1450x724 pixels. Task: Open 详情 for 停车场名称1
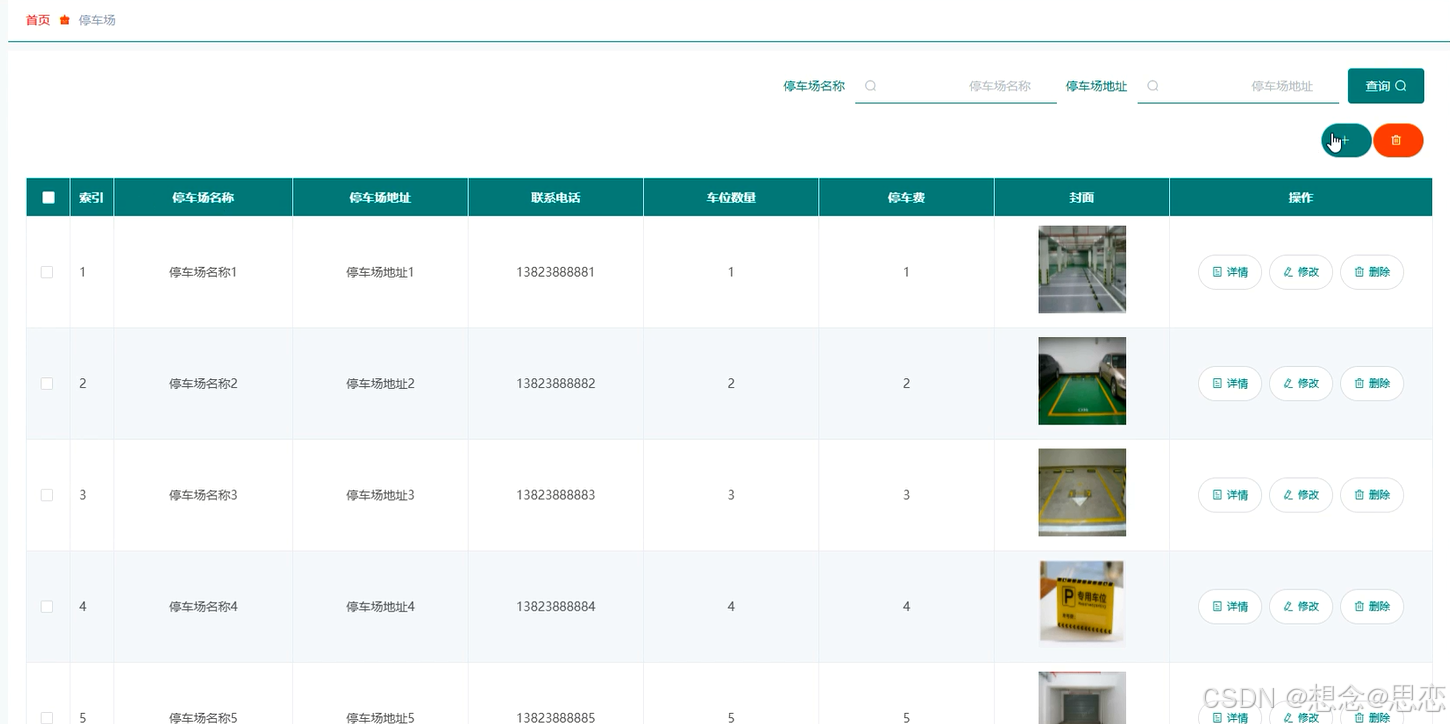coord(1230,272)
